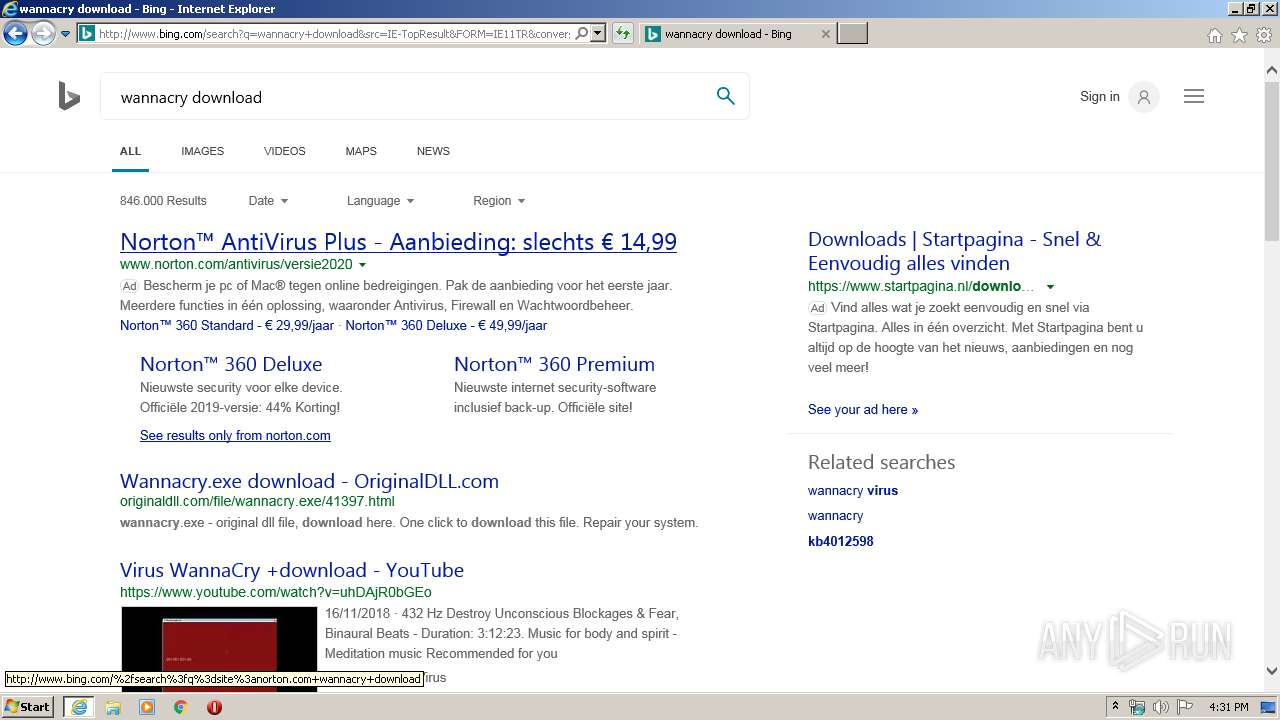This screenshot has width=1280, height=720.
Task: Switch to the MAPS tab
Action: coord(361,151)
